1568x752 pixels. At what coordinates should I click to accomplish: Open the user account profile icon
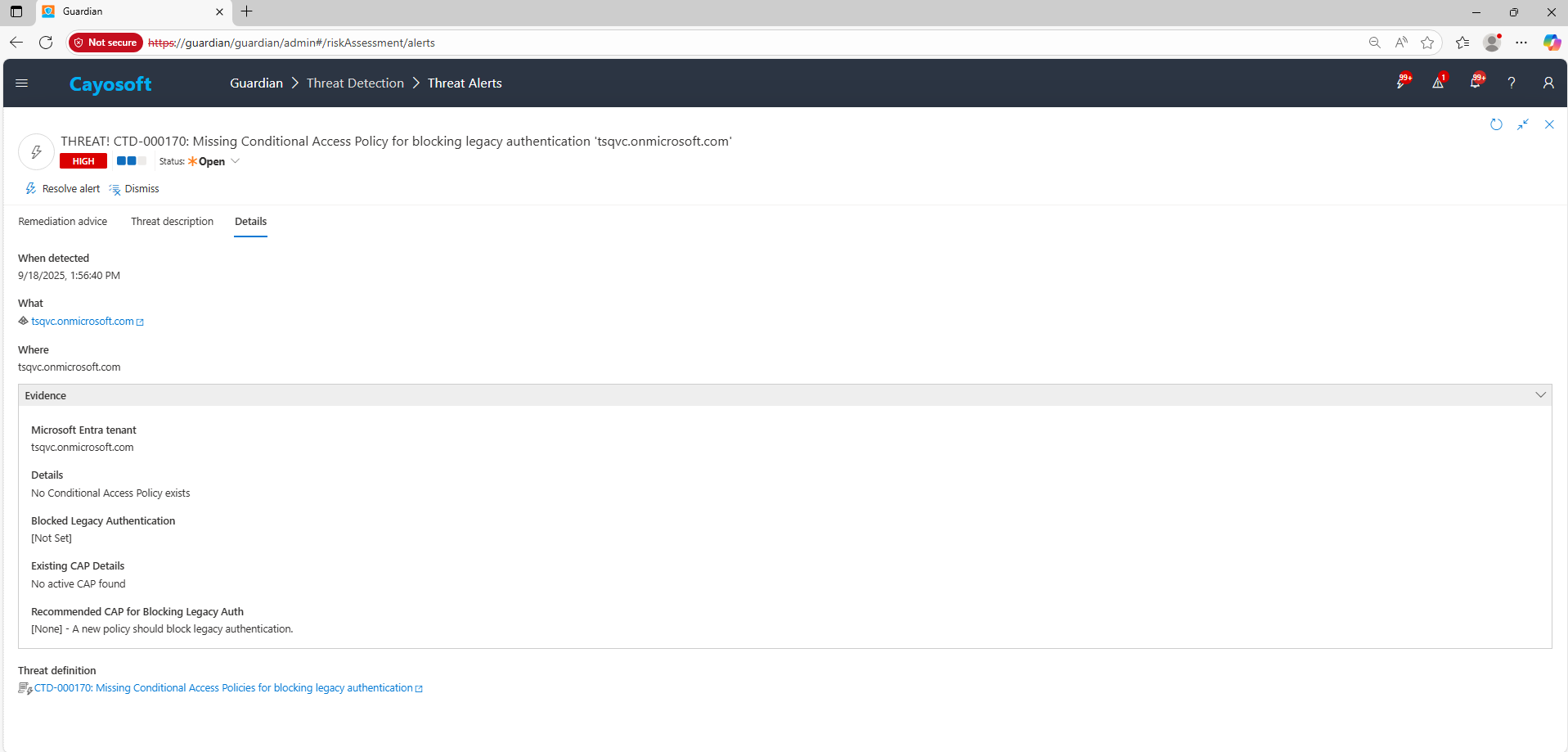(x=1548, y=83)
